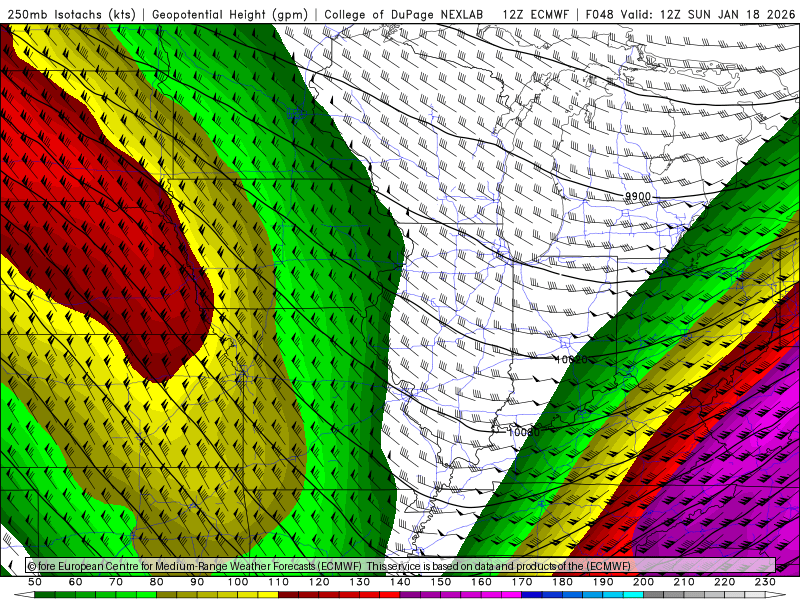Click the 200 value on the color scale
This screenshot has height=600, width=800.
click(643, 582)
